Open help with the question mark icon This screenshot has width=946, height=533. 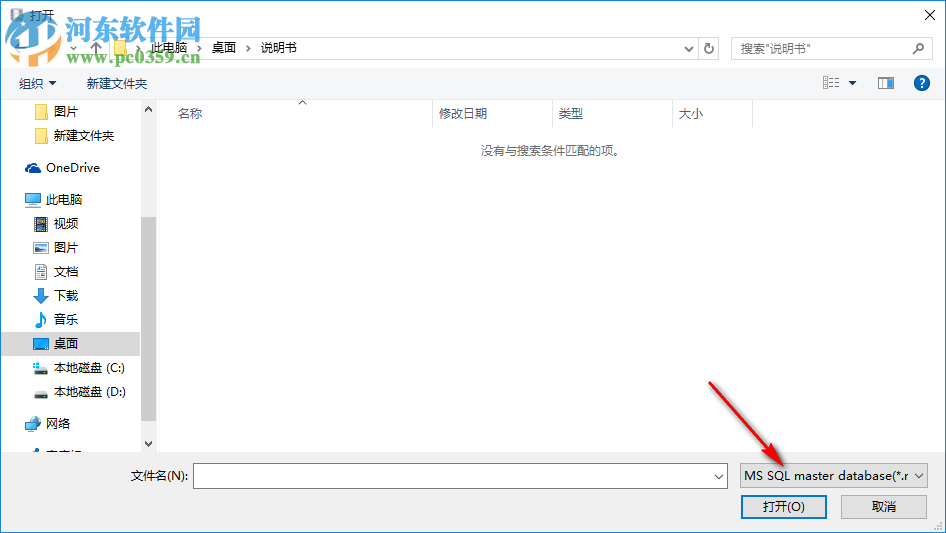(921, 83)
